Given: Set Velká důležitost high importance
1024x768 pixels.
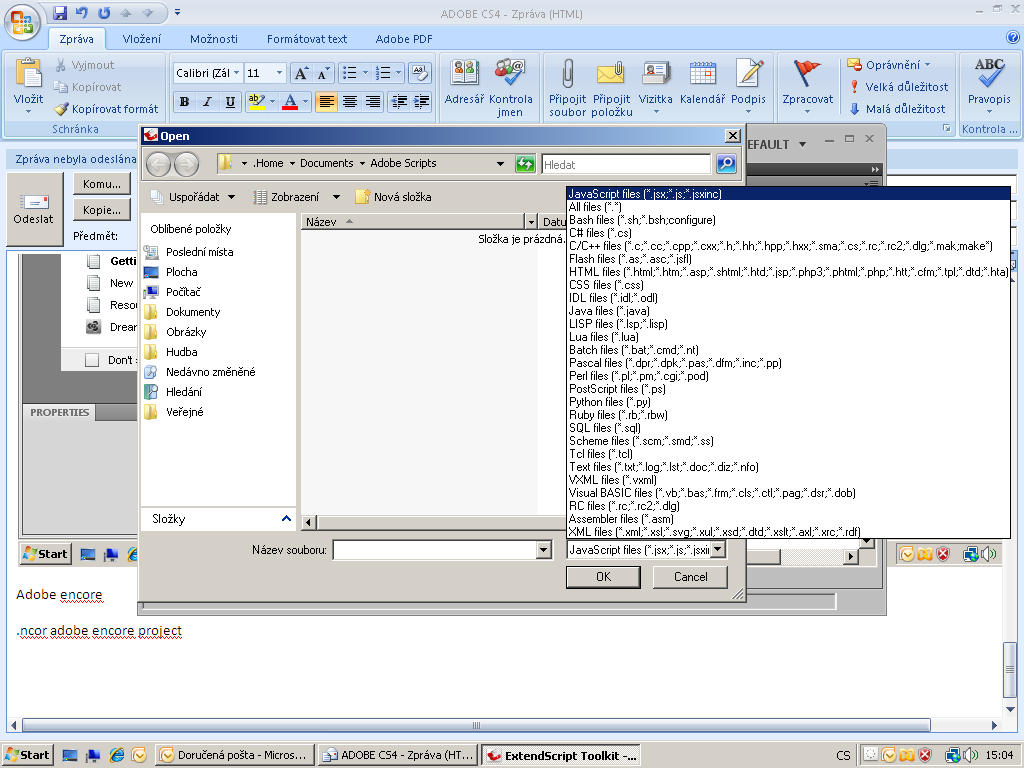Looking at the screenshot, I should tap(898, 87).
